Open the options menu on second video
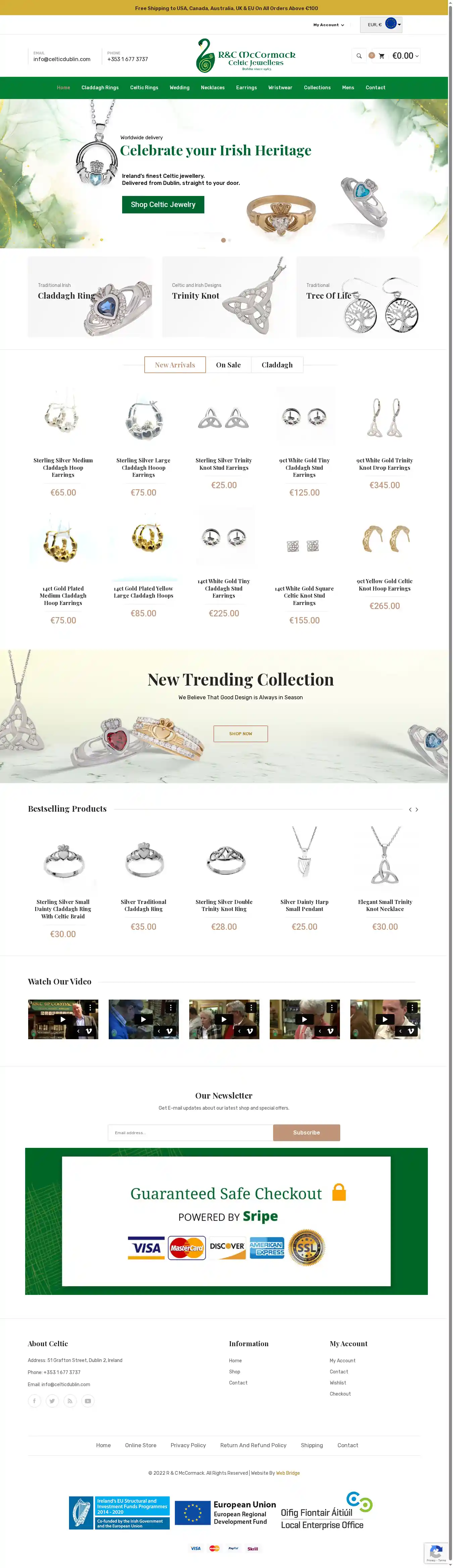Image resolution: width=453 pixels, height=1568 pixels. coord(171,1007)
